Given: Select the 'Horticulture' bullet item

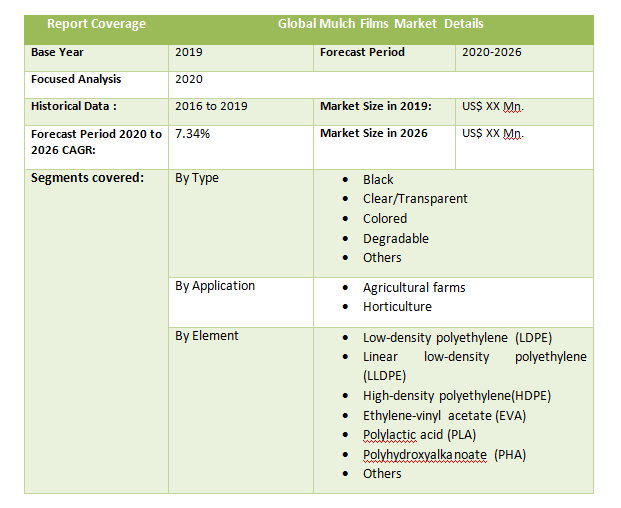Looking at the screenshot, I should pos(397,307).
